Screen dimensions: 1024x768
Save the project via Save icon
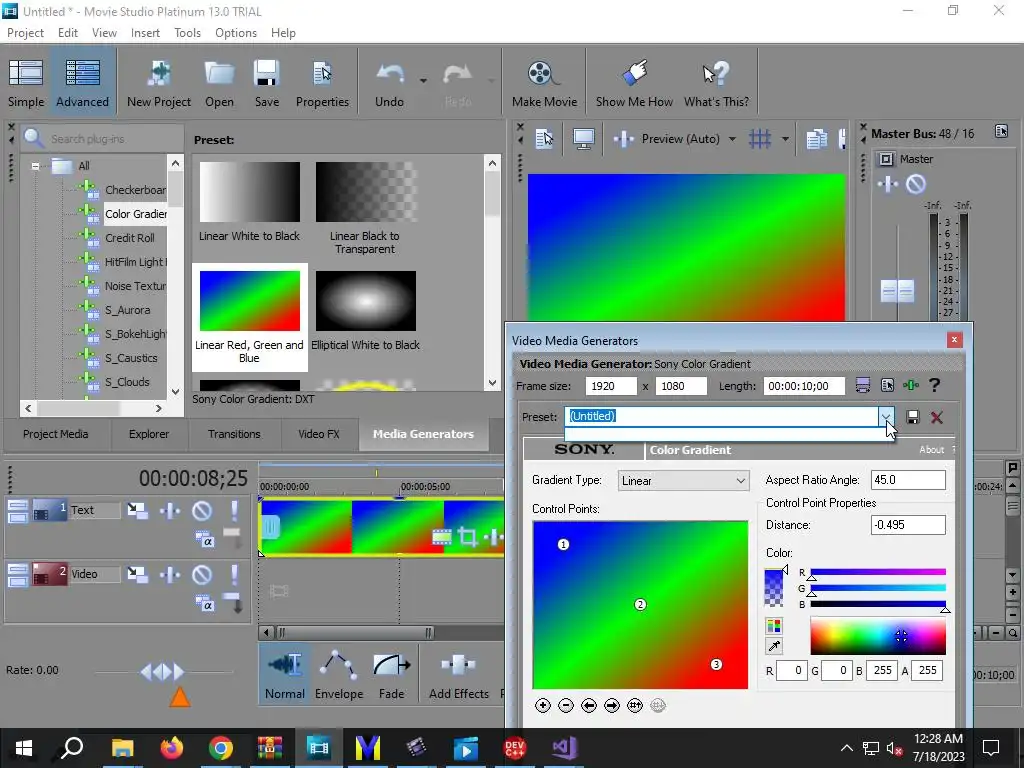pos(266,83)
